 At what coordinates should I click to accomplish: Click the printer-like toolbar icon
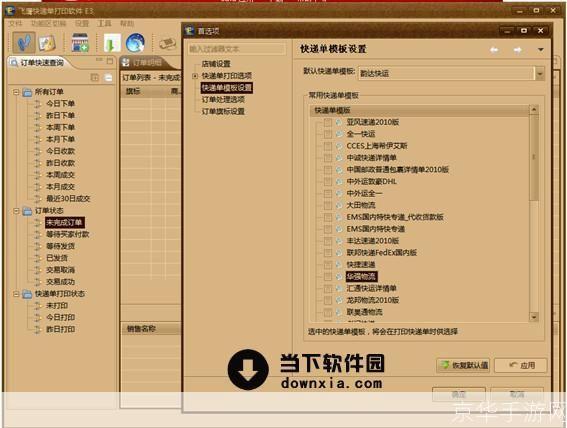tap(167, 44)
